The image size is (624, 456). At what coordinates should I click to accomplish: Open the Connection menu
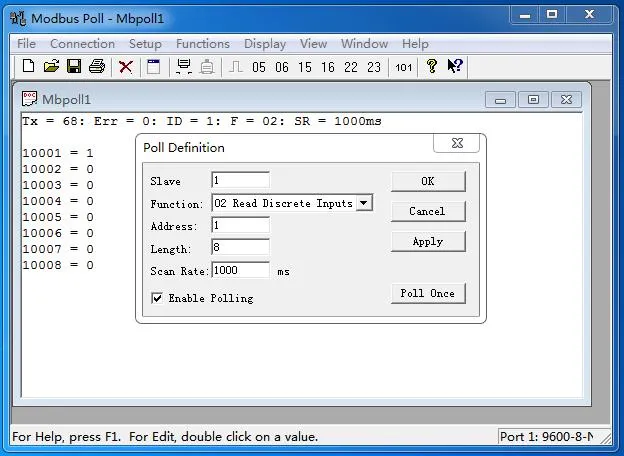click(82, 43)
